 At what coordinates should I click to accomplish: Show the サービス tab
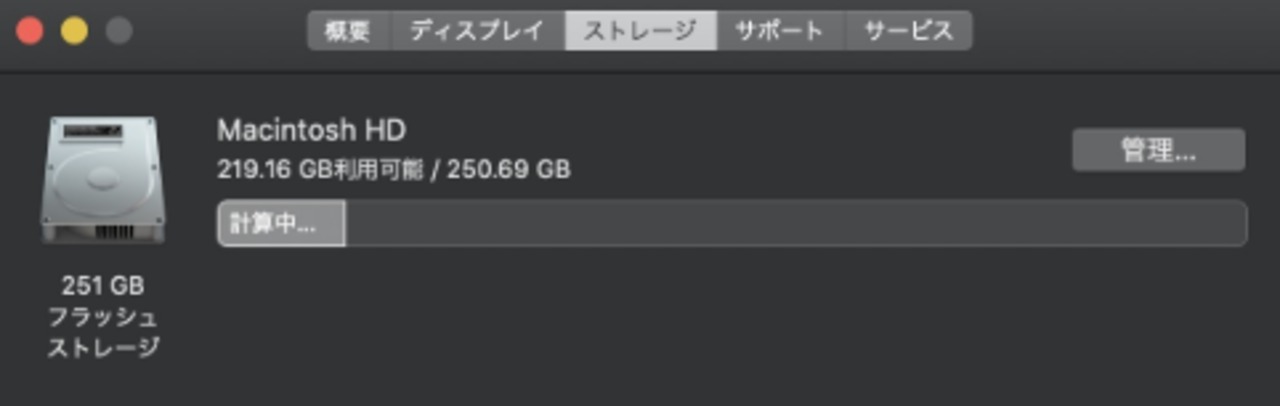click(x=909, y=31)
